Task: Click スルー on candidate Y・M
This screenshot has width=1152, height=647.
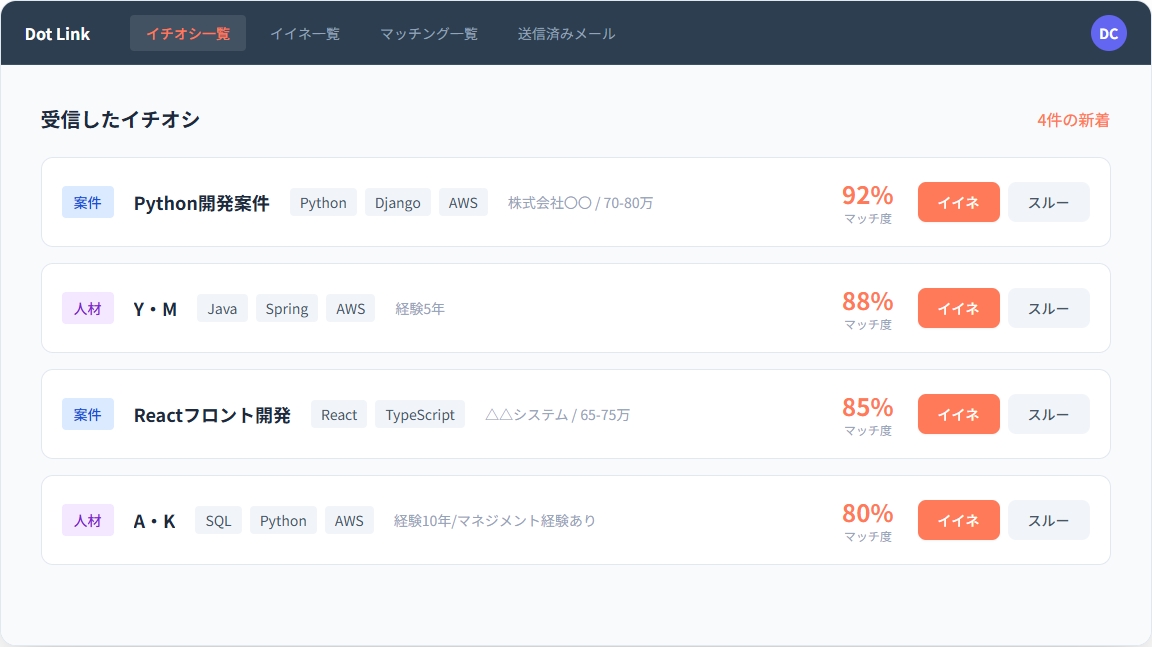Action: click(1047, 308)
